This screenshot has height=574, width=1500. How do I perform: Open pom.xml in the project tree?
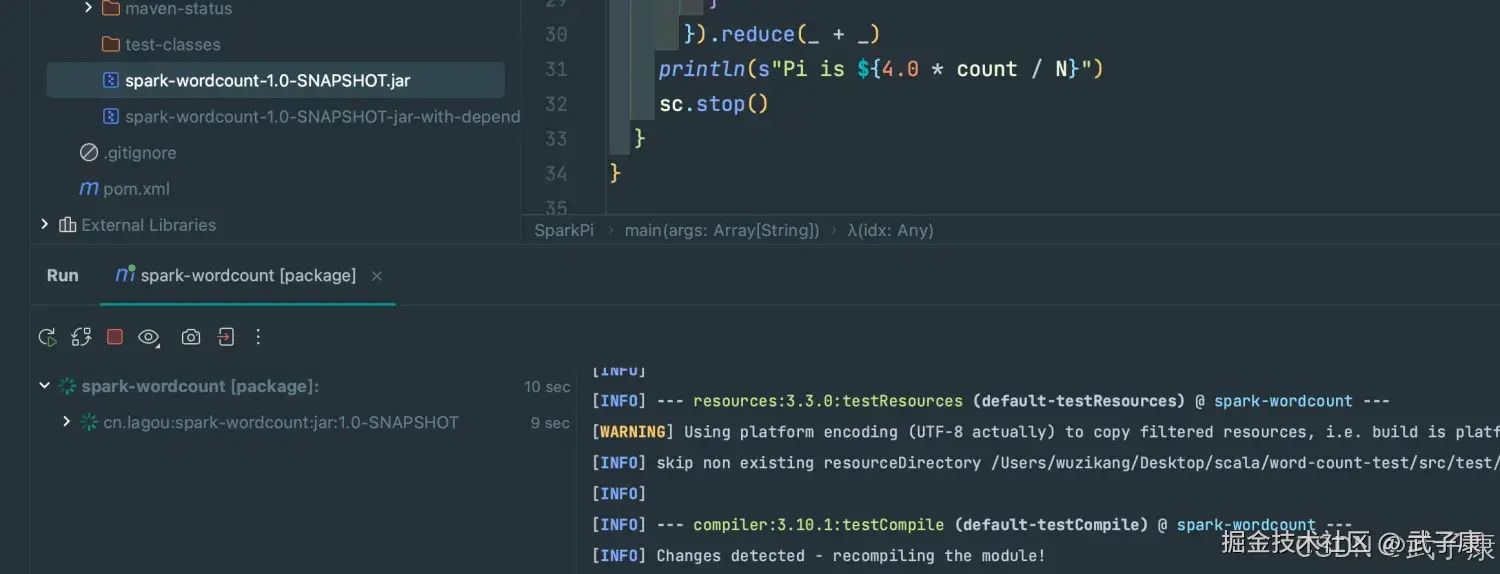pyautogui.click(x=136, y=189)
